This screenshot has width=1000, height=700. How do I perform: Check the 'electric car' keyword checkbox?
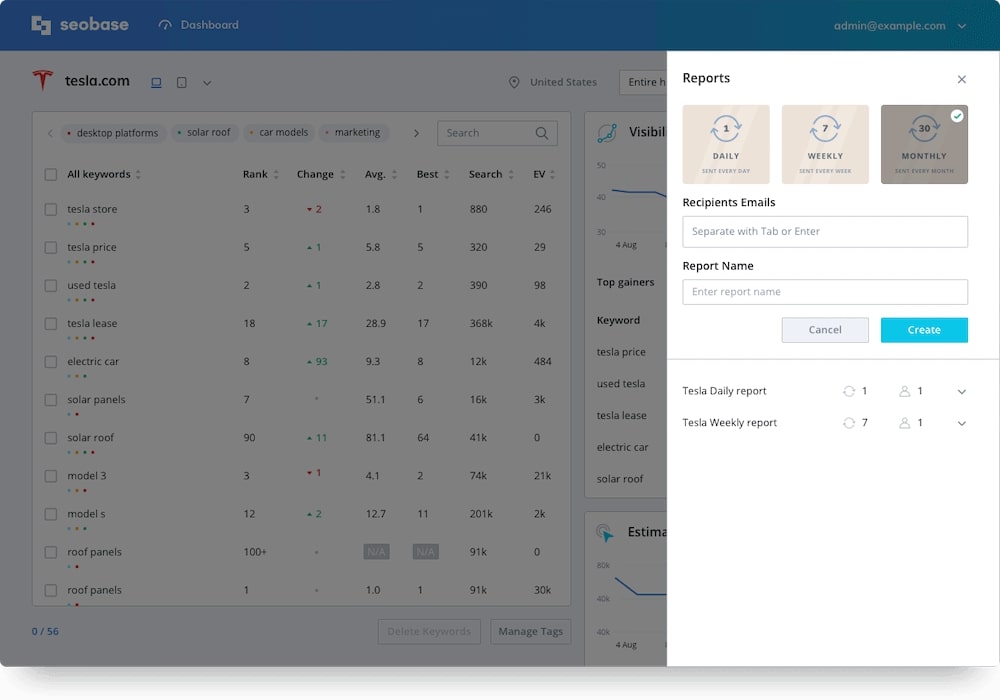click(x=51, y=362)
